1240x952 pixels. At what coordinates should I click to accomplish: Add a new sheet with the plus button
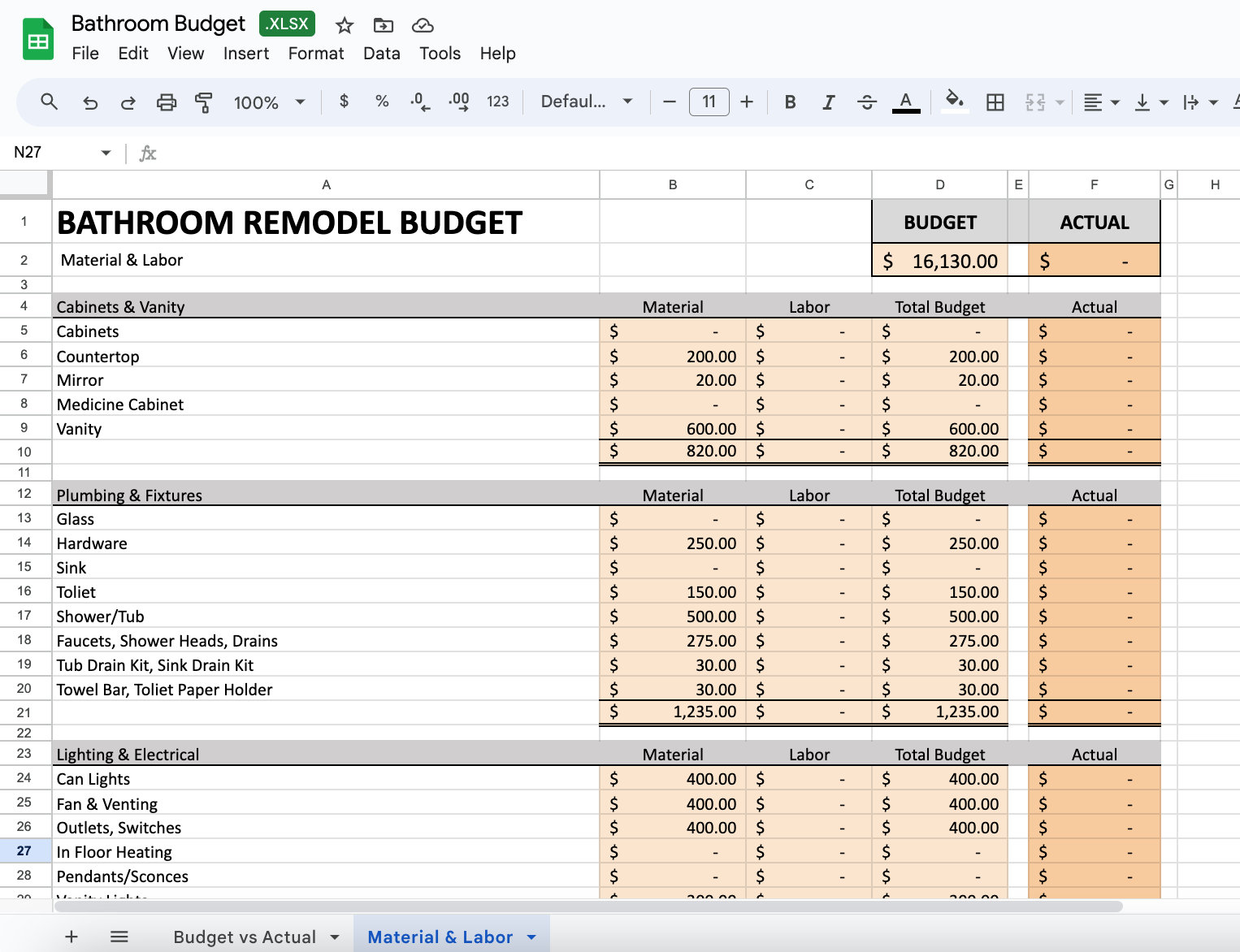[x=71, y=937]
